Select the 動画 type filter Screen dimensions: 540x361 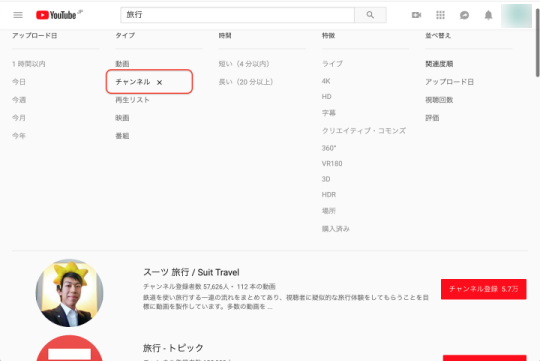122,64
